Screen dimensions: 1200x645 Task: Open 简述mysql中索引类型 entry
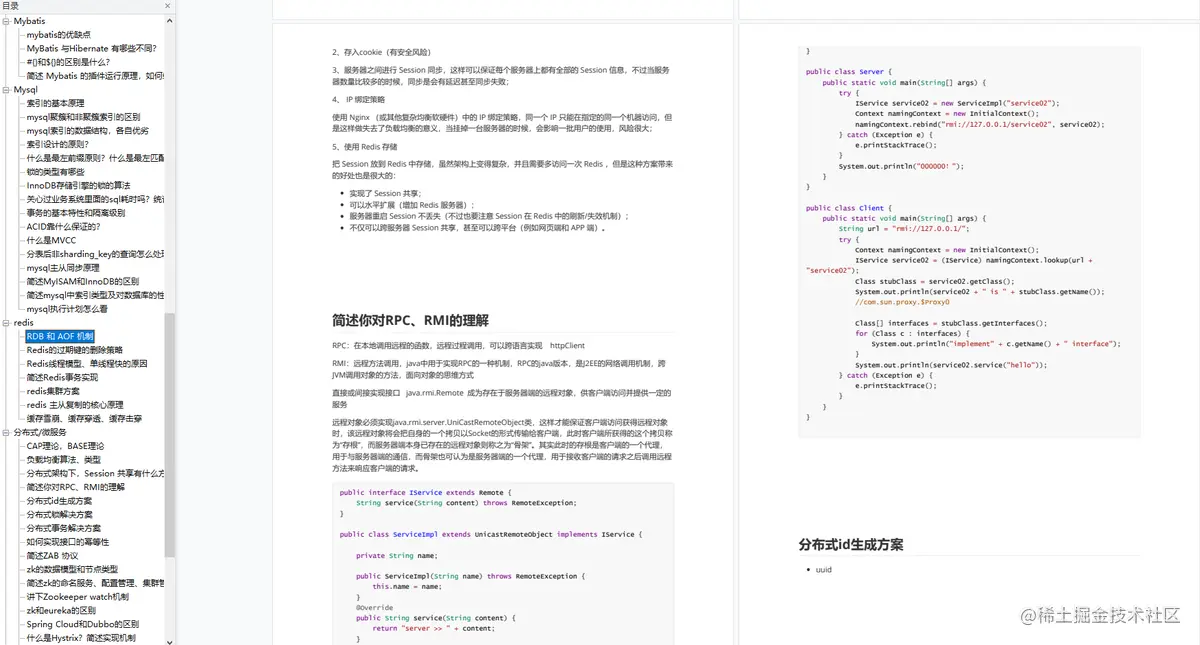pyautogui.click(x=95, y=295)
